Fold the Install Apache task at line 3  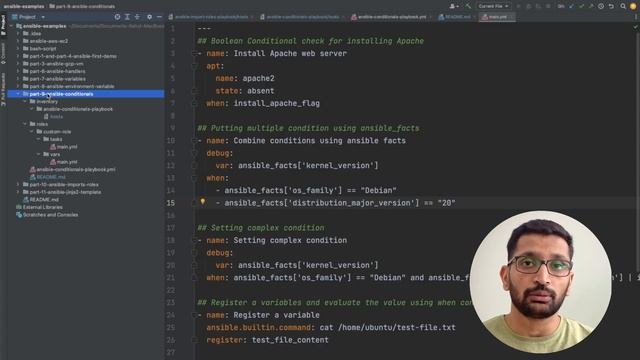click(194, 53)
